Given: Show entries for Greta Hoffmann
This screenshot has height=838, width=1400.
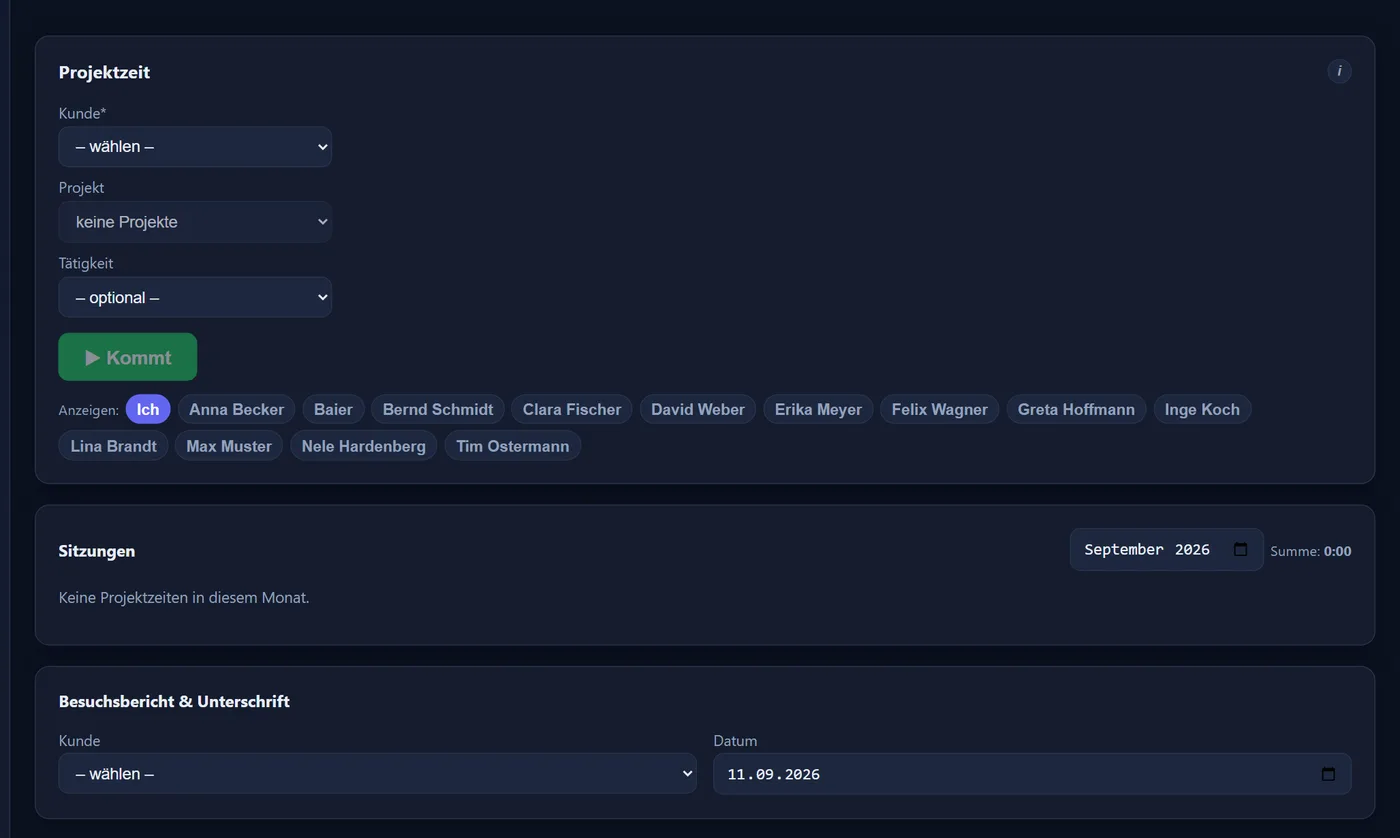Looking at the screenshot, I should (1076, 409).
